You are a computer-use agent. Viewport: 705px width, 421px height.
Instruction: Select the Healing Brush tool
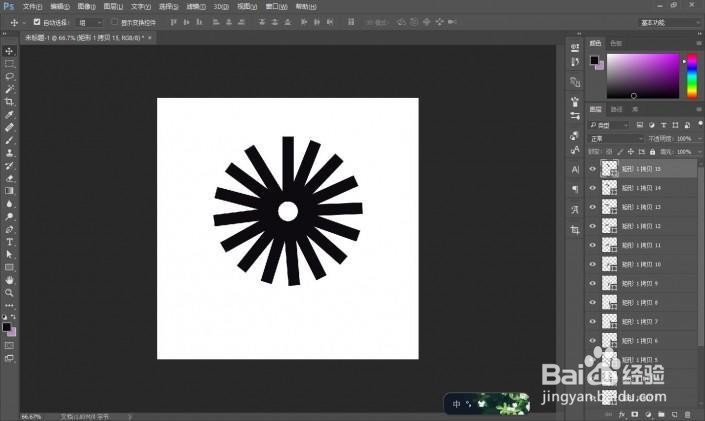click(9, 127)
